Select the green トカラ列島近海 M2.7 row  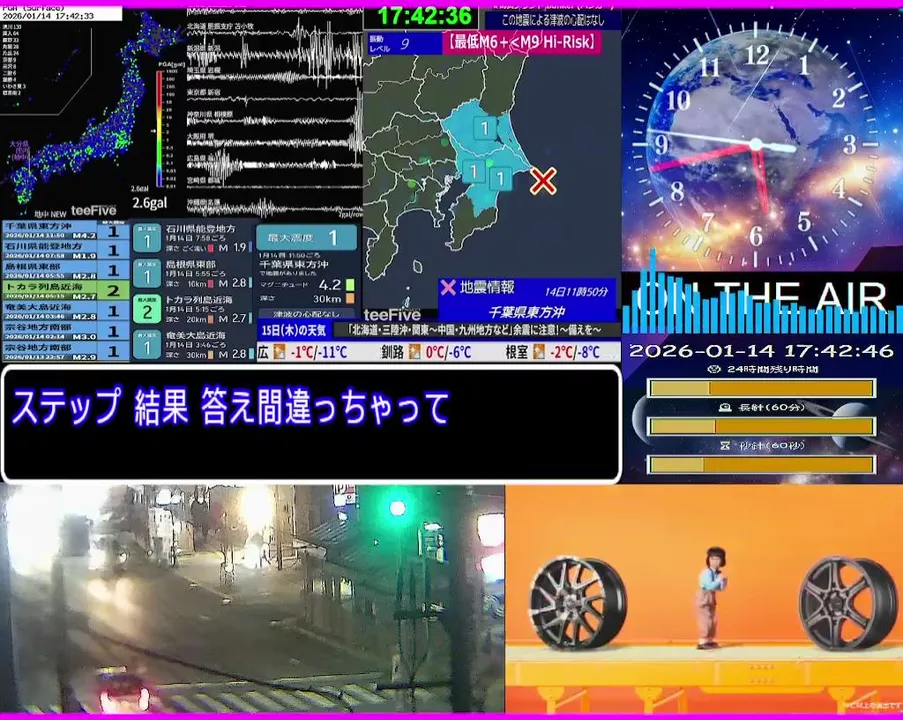[x=65, y=290]
